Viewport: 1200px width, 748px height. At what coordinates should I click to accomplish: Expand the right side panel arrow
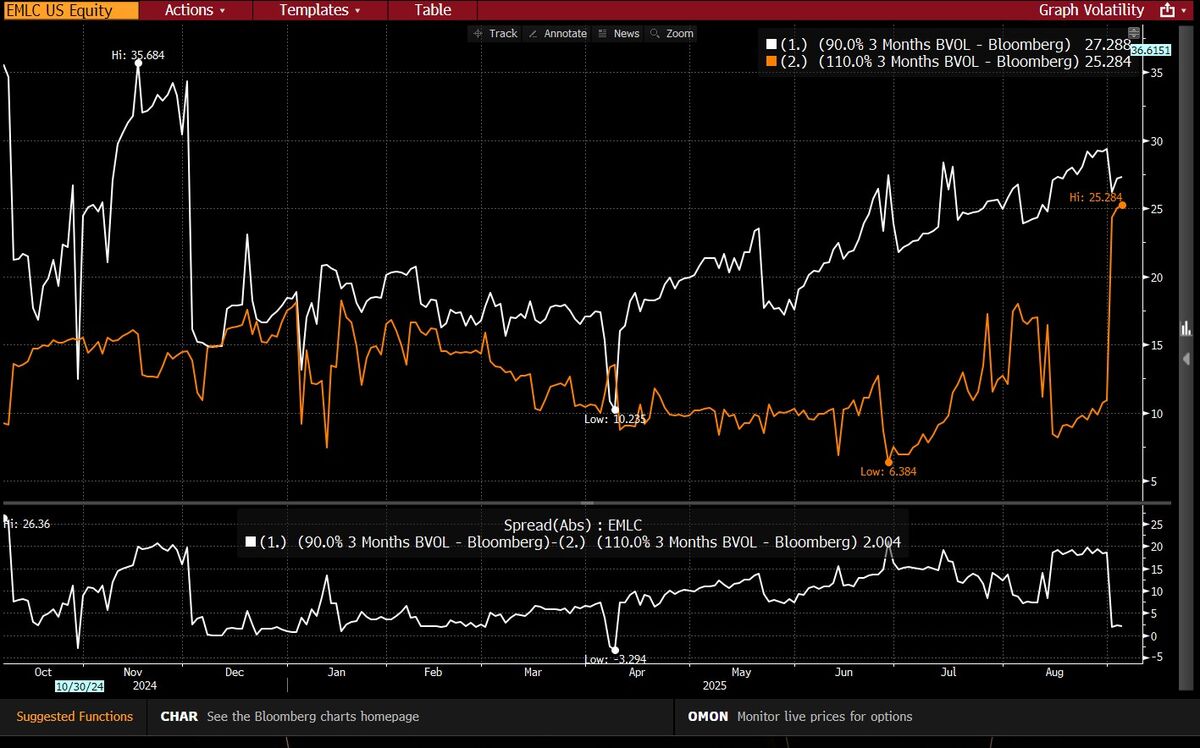pos(1187,358)
